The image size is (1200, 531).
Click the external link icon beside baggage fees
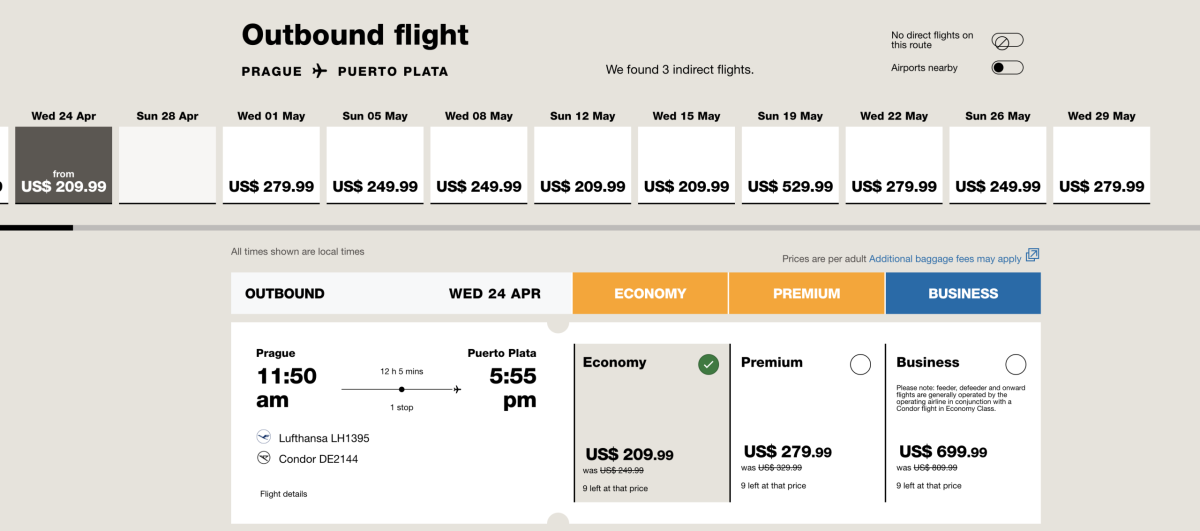click(x=1033, y=256)
